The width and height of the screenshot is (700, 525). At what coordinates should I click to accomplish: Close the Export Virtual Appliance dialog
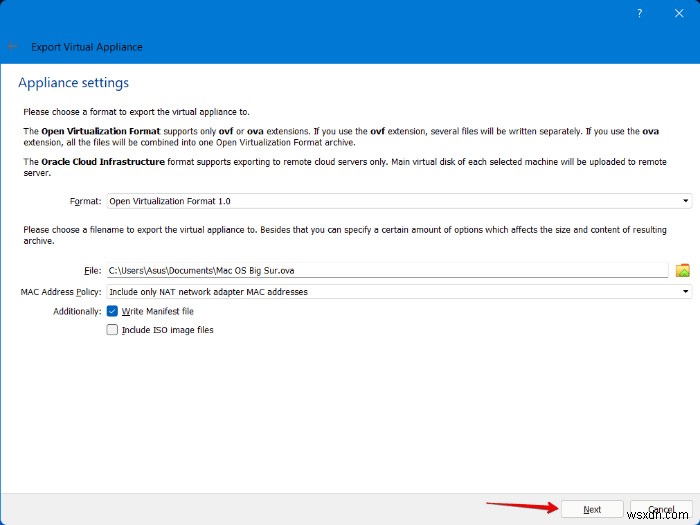679,13
